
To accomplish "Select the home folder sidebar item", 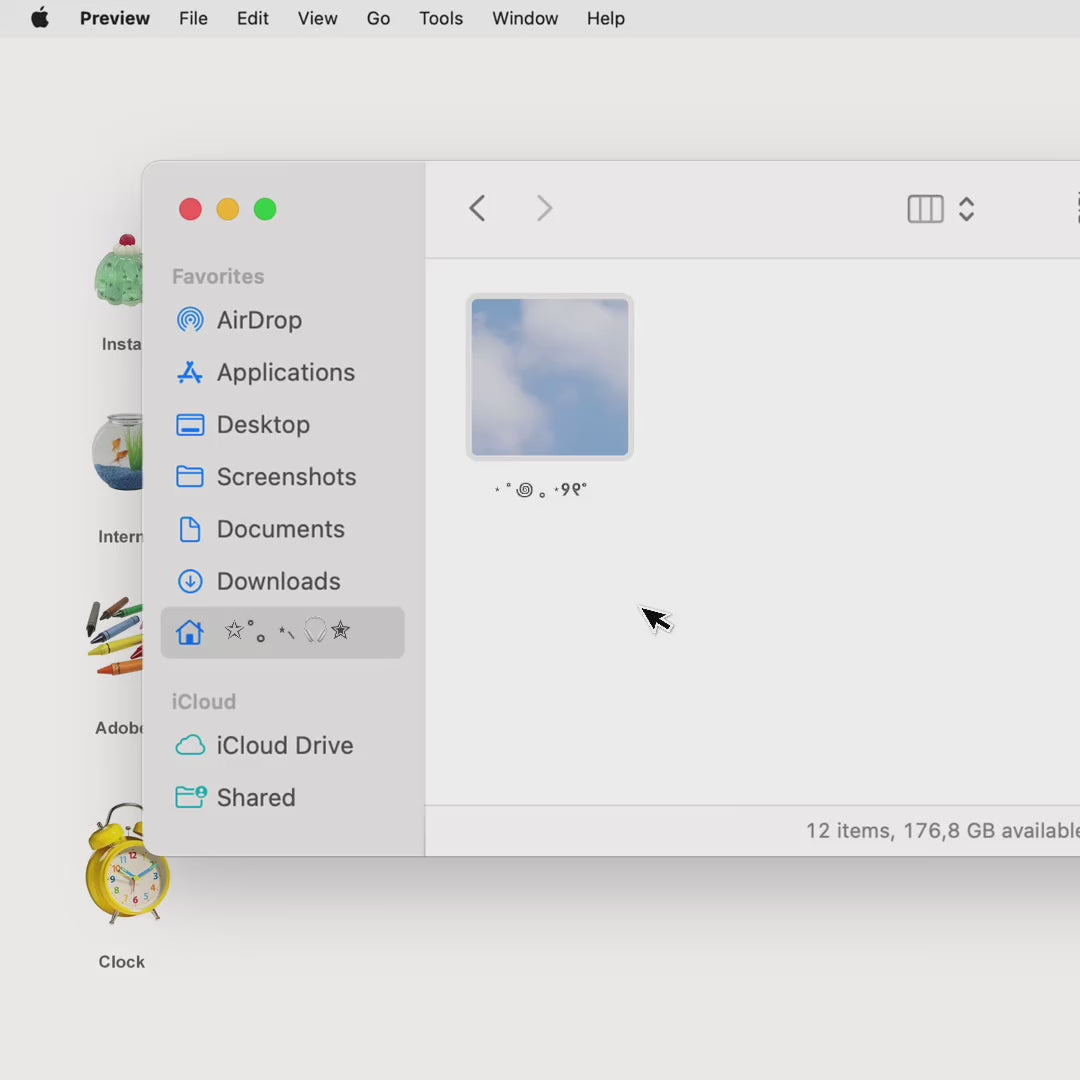I will point(282,632).
